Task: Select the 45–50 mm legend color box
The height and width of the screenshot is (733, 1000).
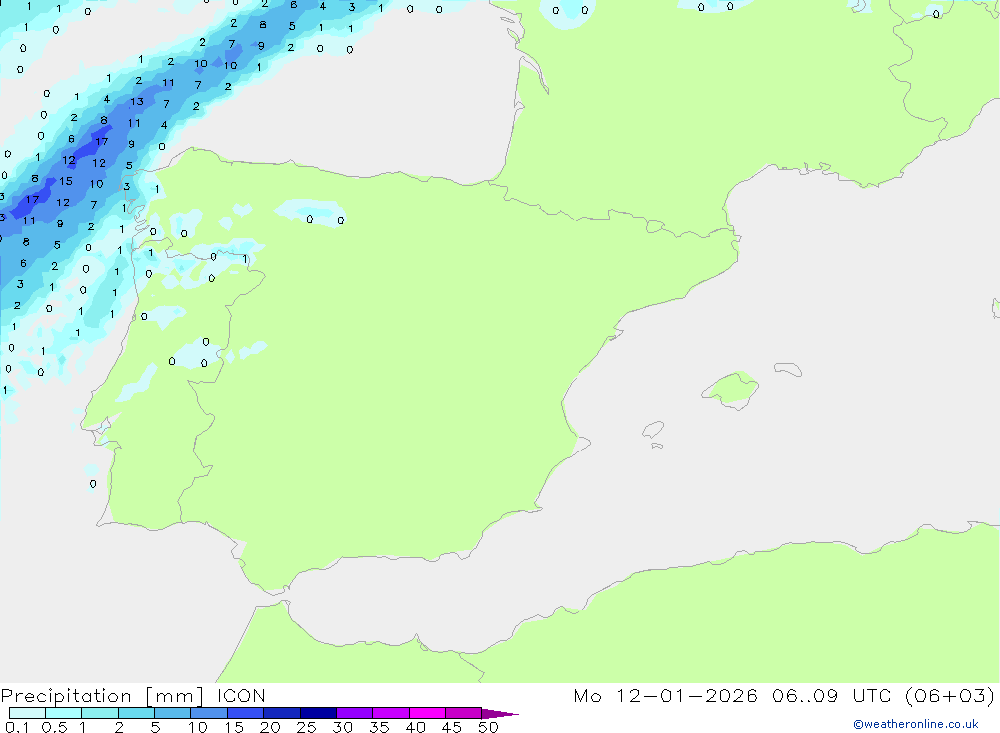Action: pyautogui.click(x=463, y=713)
